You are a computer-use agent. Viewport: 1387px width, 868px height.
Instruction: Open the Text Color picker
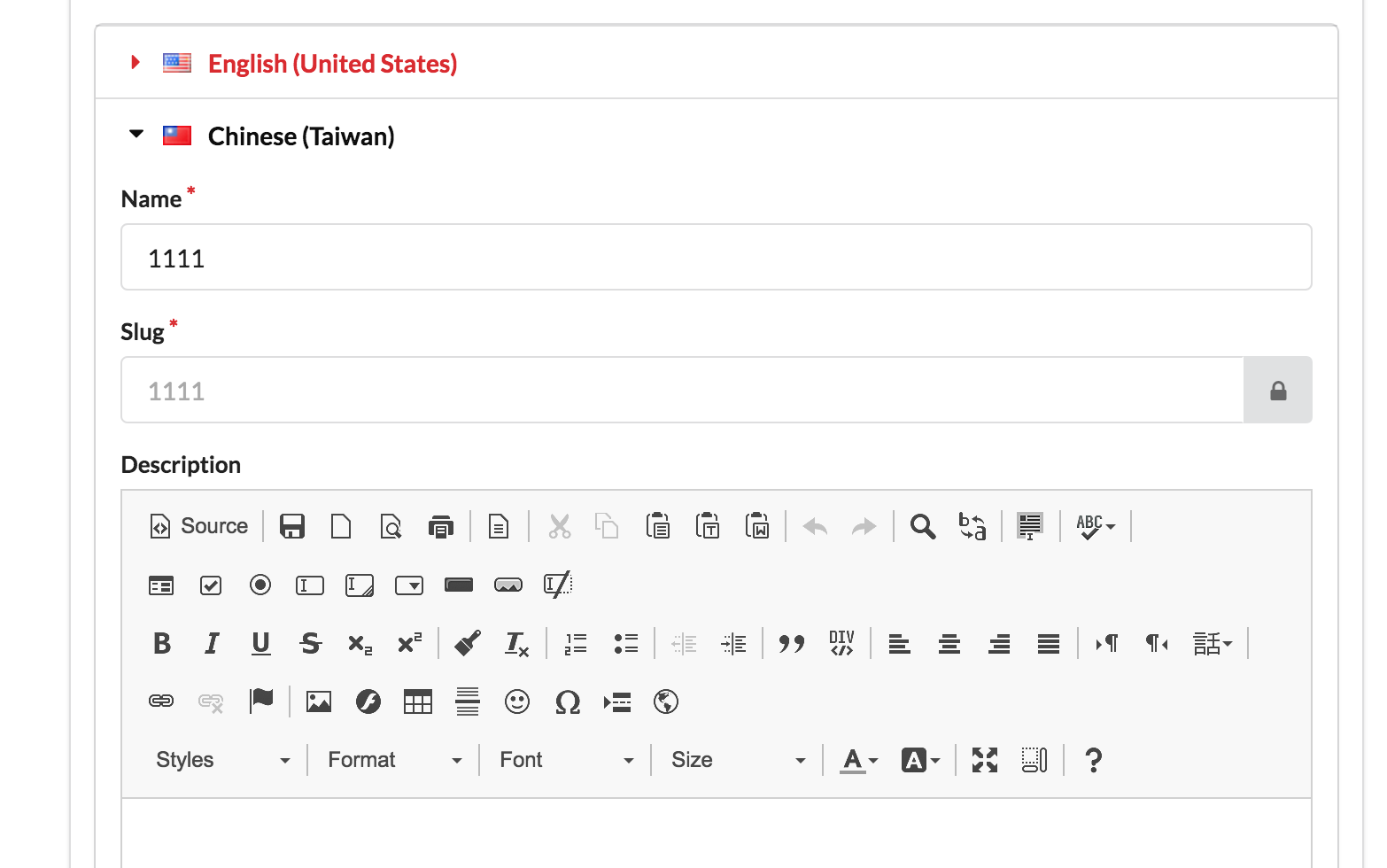pyautogui.click(x=859, y=760)
